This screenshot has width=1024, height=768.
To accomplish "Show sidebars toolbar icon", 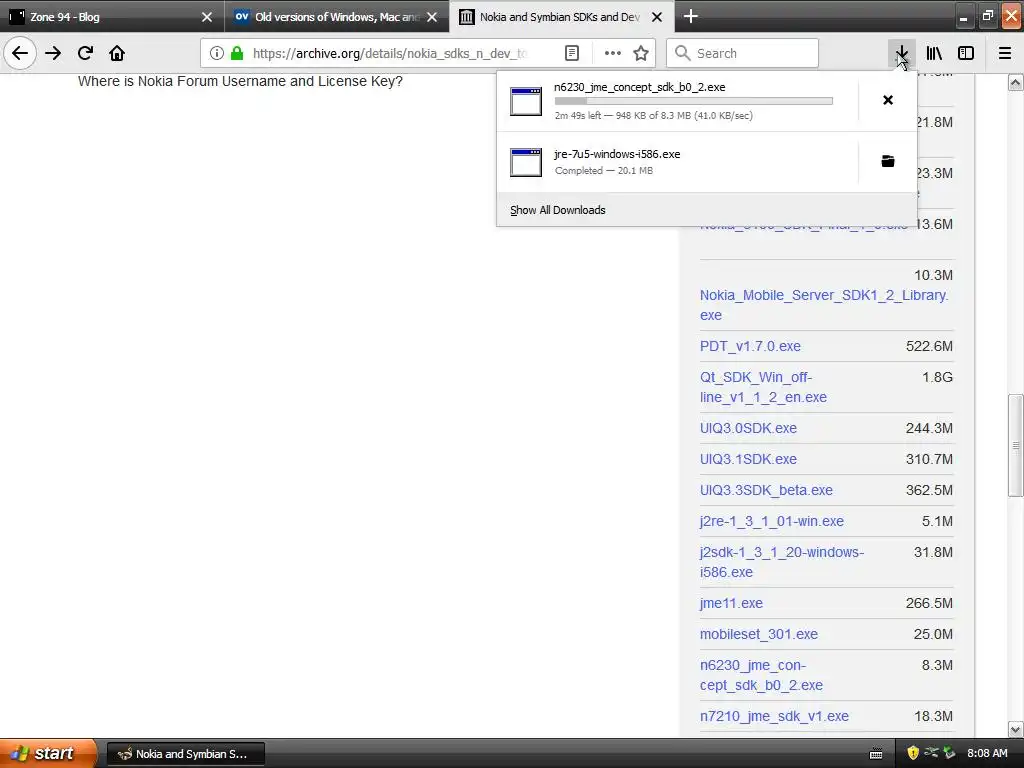I will pos(966,53).
